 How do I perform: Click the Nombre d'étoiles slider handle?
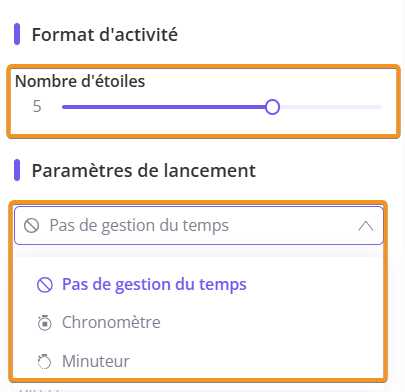(272, 107)
